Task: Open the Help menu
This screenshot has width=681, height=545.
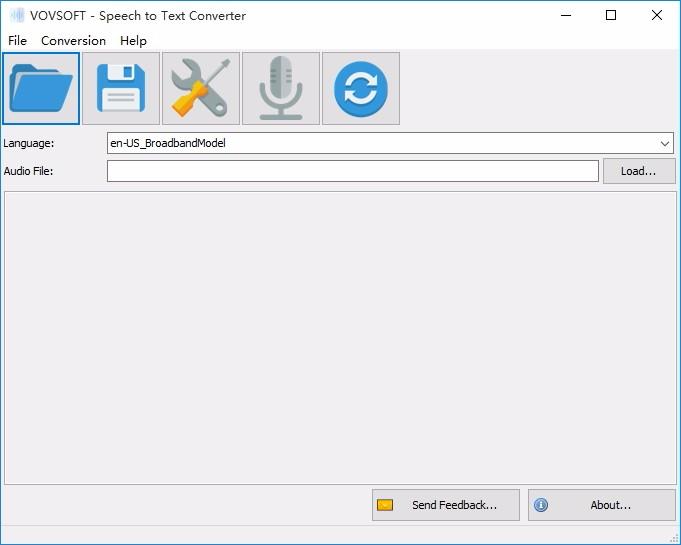Action: 133,40
